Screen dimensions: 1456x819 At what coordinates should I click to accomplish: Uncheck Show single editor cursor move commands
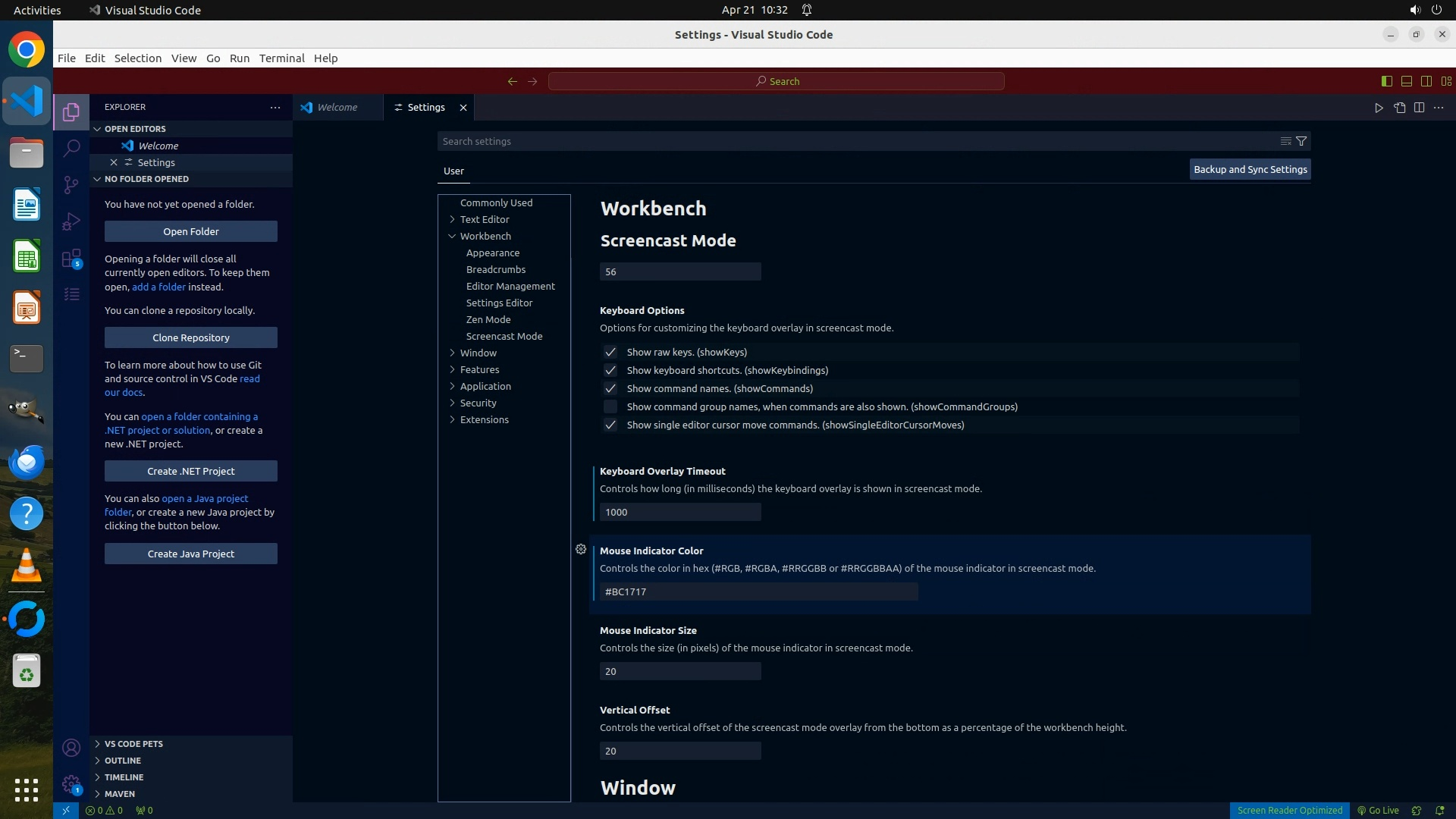[610, 425]
